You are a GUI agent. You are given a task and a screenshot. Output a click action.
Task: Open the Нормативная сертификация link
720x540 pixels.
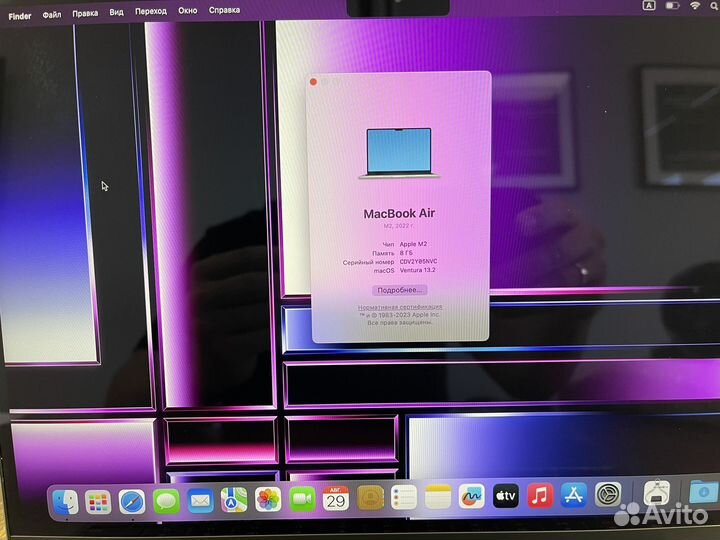[x=400, y=307]
